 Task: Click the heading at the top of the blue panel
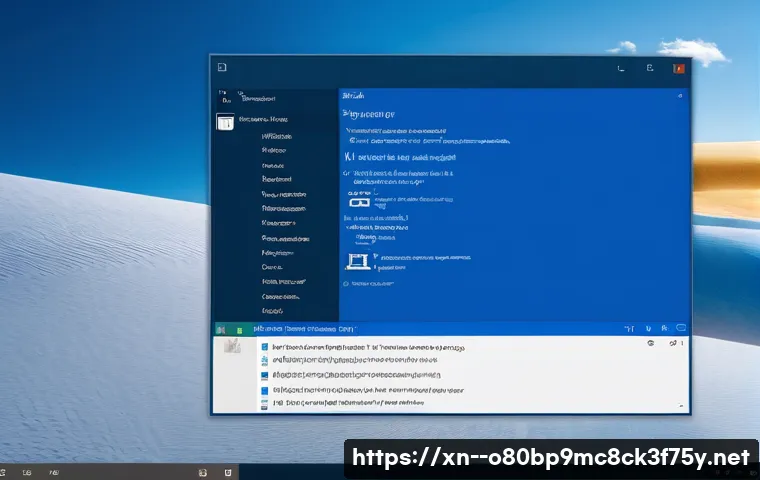368,114
